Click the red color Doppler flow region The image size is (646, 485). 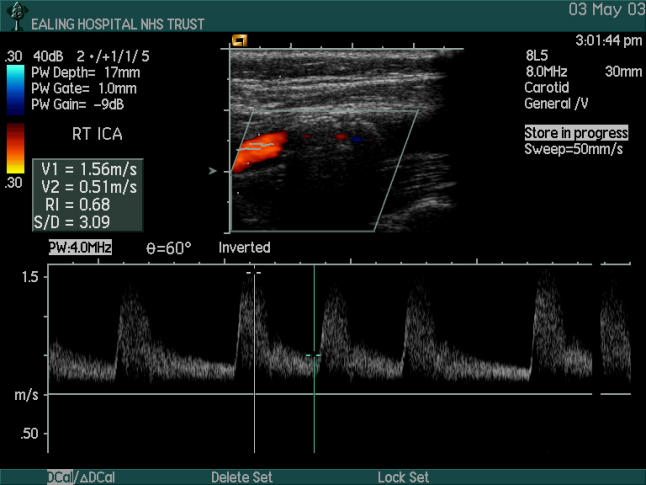click(x=260, y=151)
